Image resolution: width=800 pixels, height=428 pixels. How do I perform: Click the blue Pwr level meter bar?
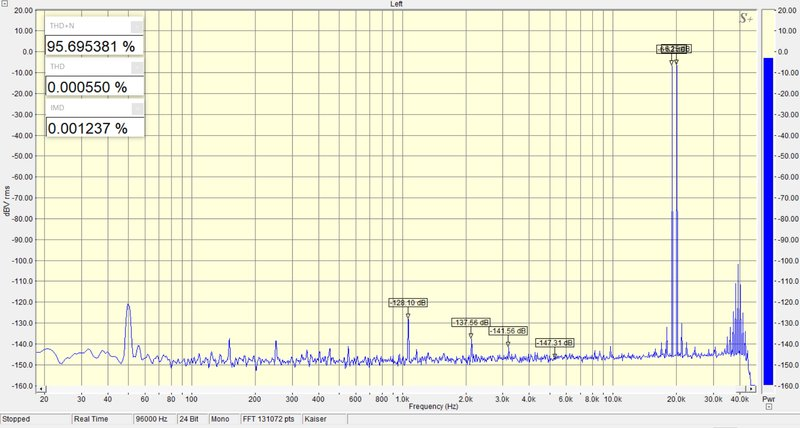[x=768, y=221]
